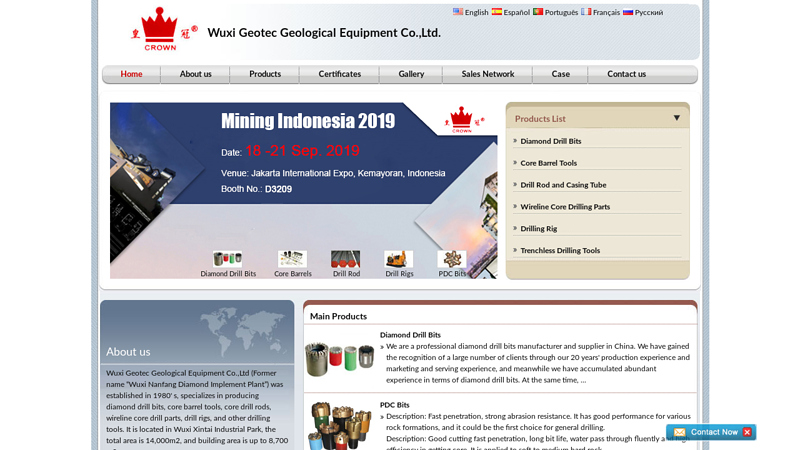This screenshot has height=450, width=800.
Task: Open Trenchless Drilling Tools link
Action: (x=560, y=251)
